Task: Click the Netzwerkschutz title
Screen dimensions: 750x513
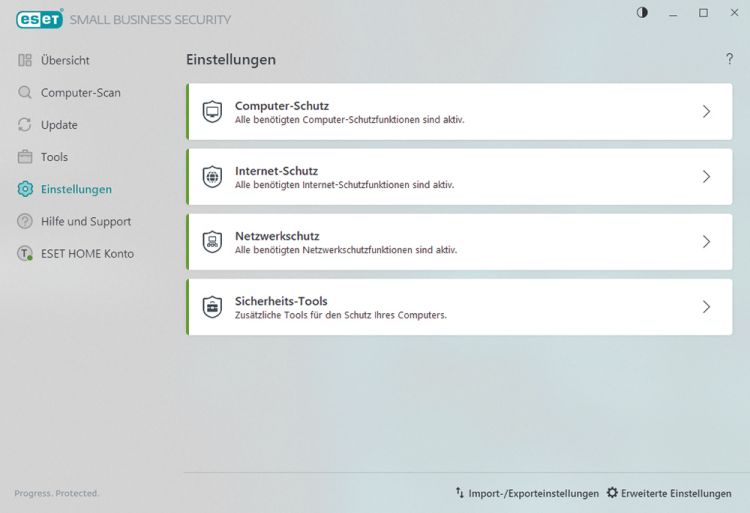Action: coord(277,236)
